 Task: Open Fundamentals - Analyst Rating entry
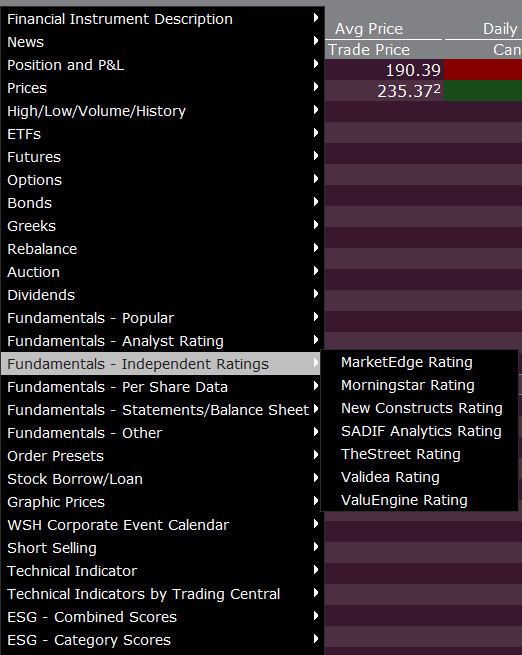[x=162, y=341]
